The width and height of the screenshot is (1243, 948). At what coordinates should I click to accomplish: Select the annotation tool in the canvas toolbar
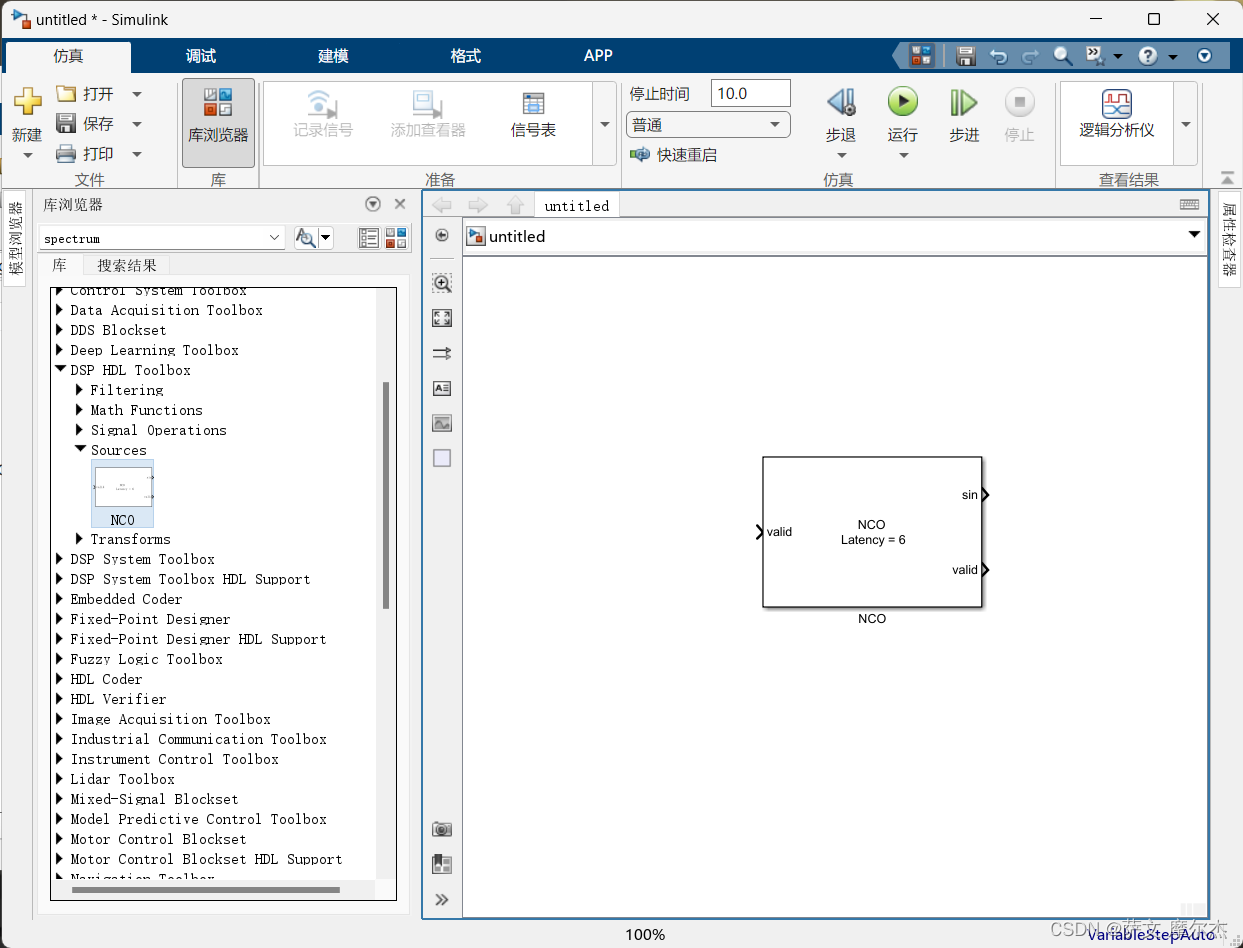(441, 388)
